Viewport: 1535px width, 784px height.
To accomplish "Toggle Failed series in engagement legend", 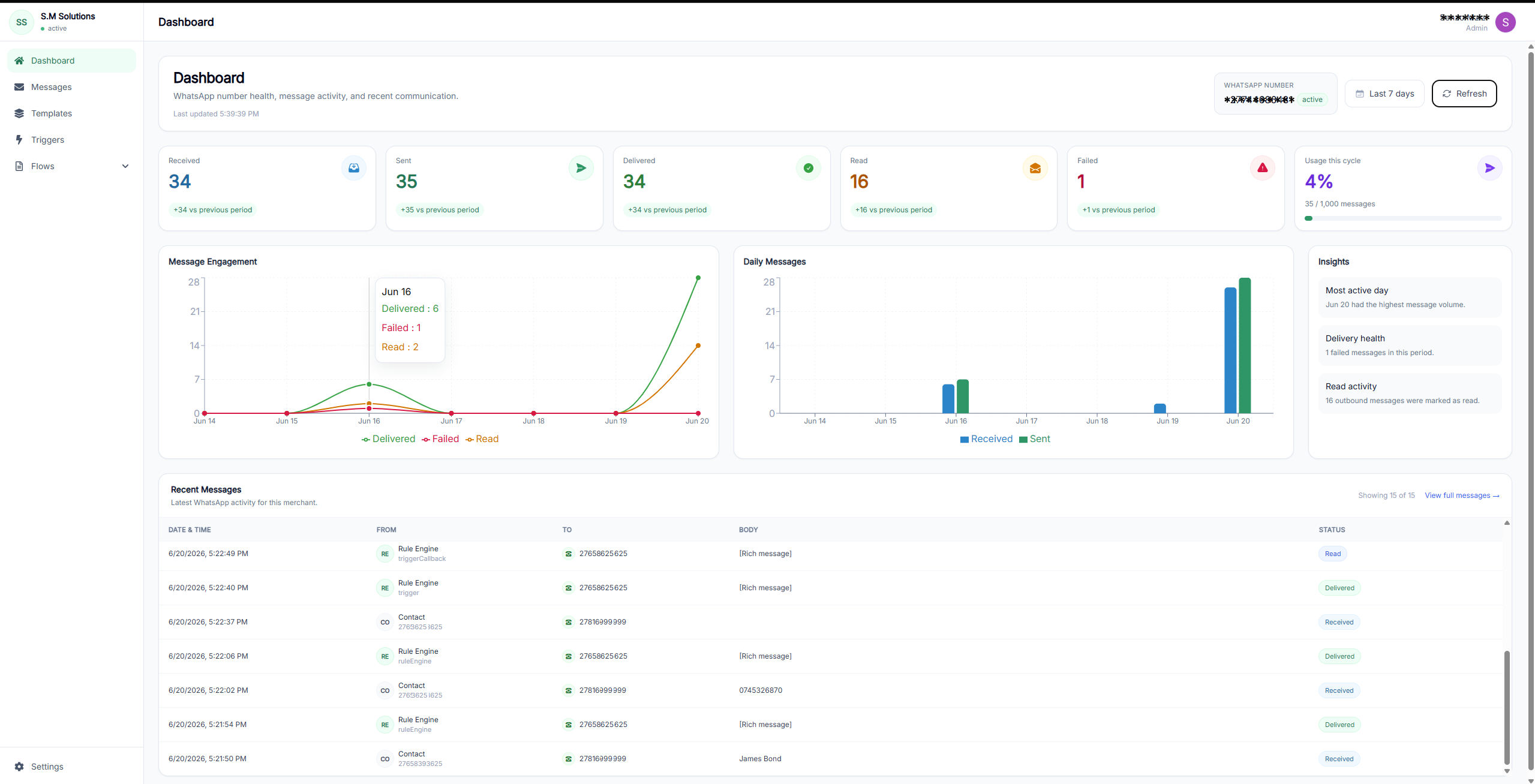I will pyautogui.click(x=440, y=439).
